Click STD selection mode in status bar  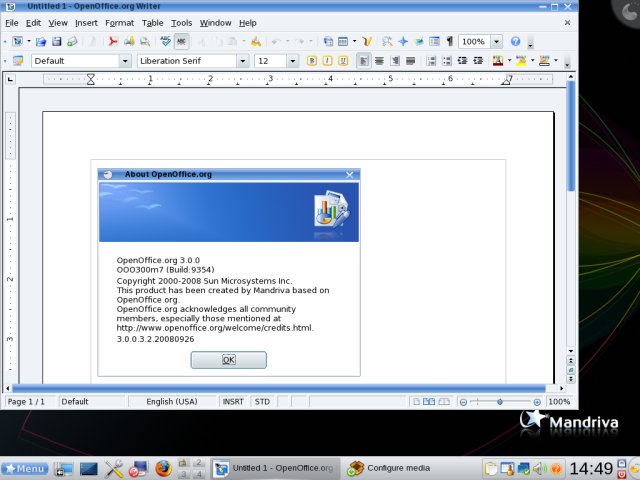262,402
